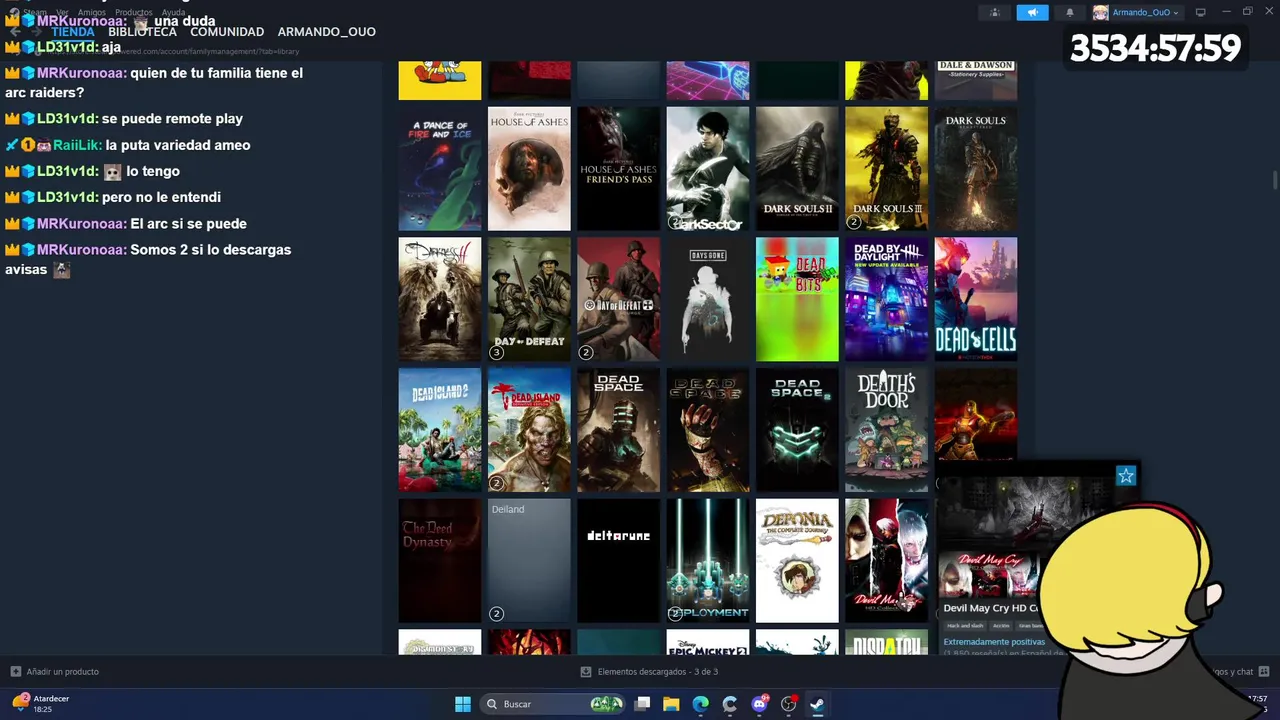Open the Days Gone cover

click(x=708, y=299)
